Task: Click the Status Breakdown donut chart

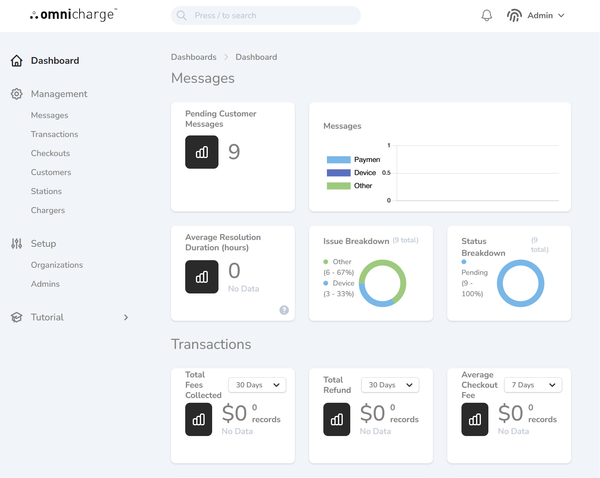Action: 520,283
